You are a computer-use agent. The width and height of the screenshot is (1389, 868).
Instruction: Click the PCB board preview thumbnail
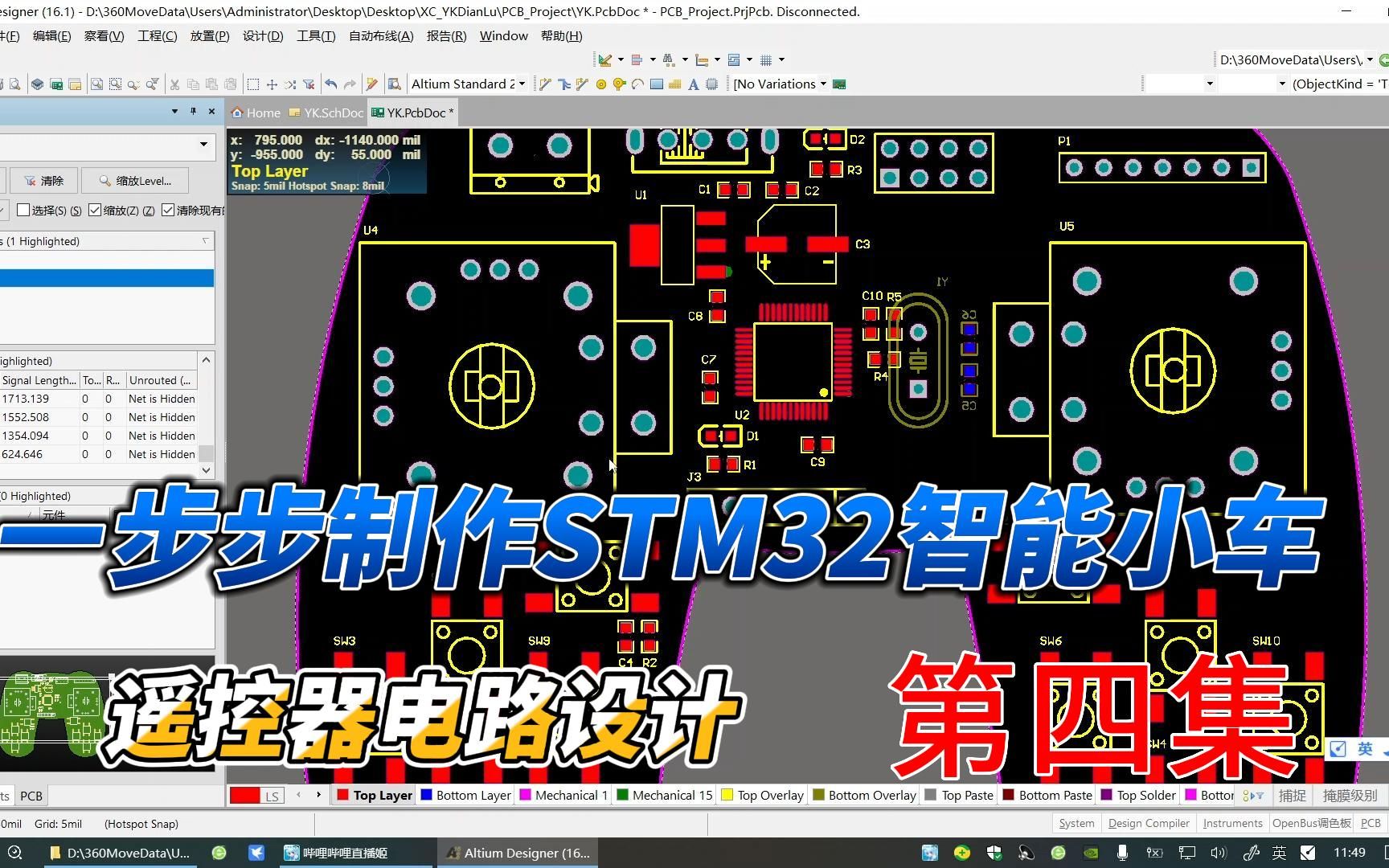click(x=54, y=714)
